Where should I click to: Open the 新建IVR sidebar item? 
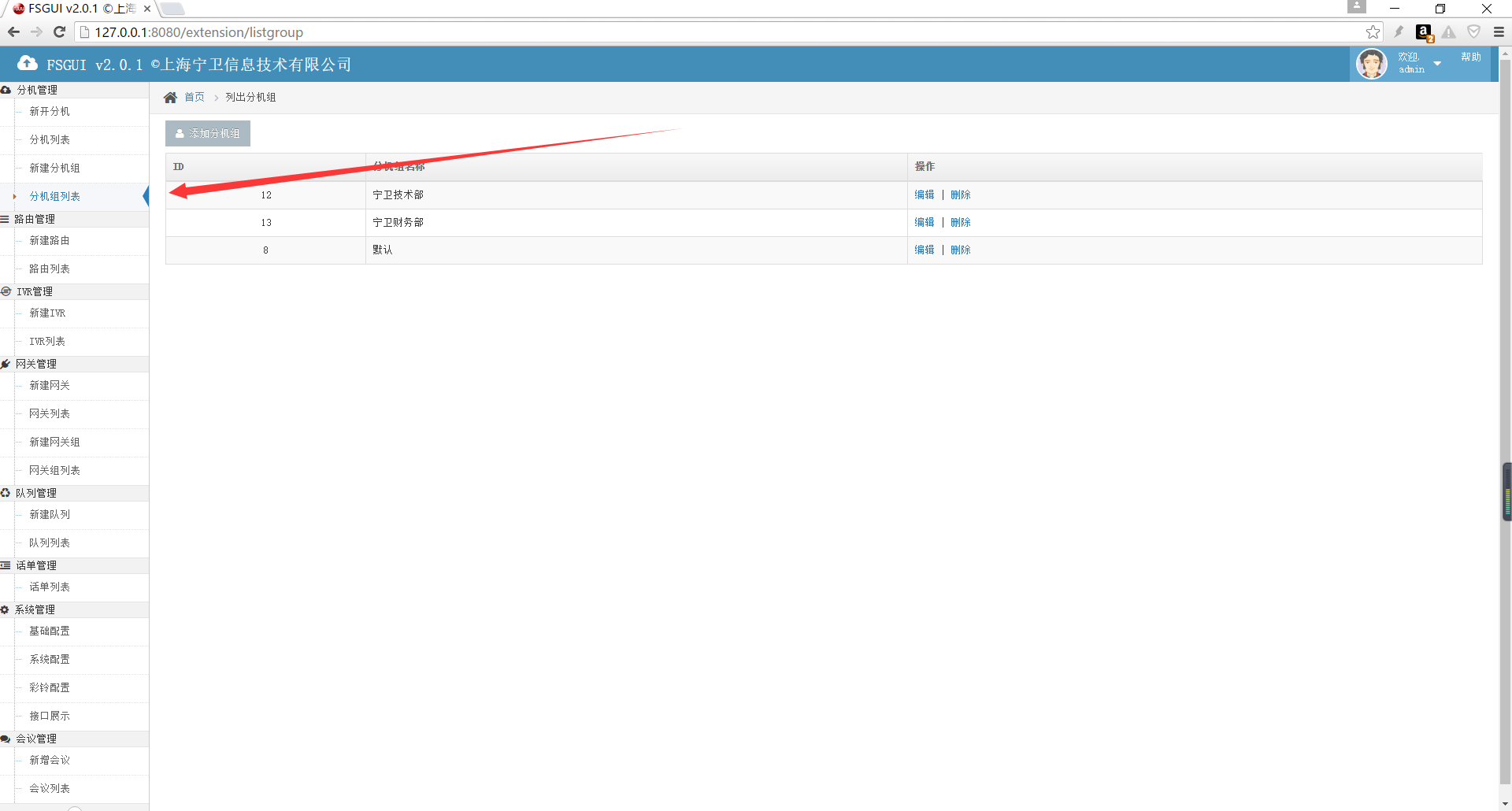[47, 313]
